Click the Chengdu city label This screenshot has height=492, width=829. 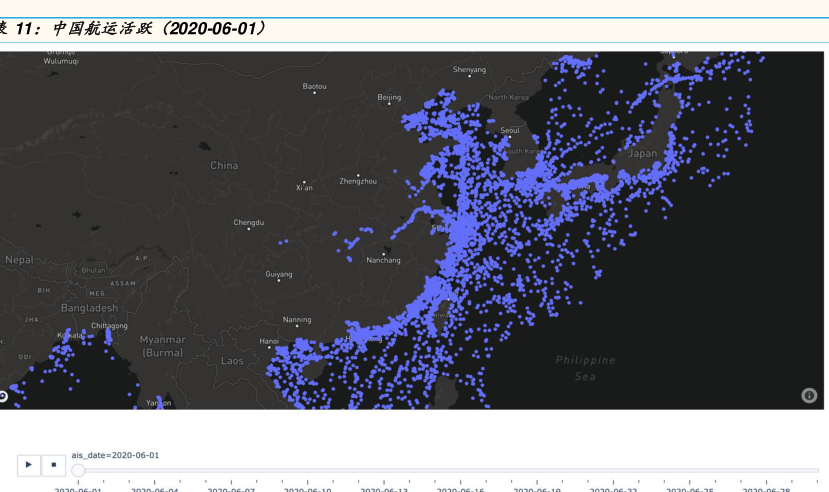(x=248, y=222)
